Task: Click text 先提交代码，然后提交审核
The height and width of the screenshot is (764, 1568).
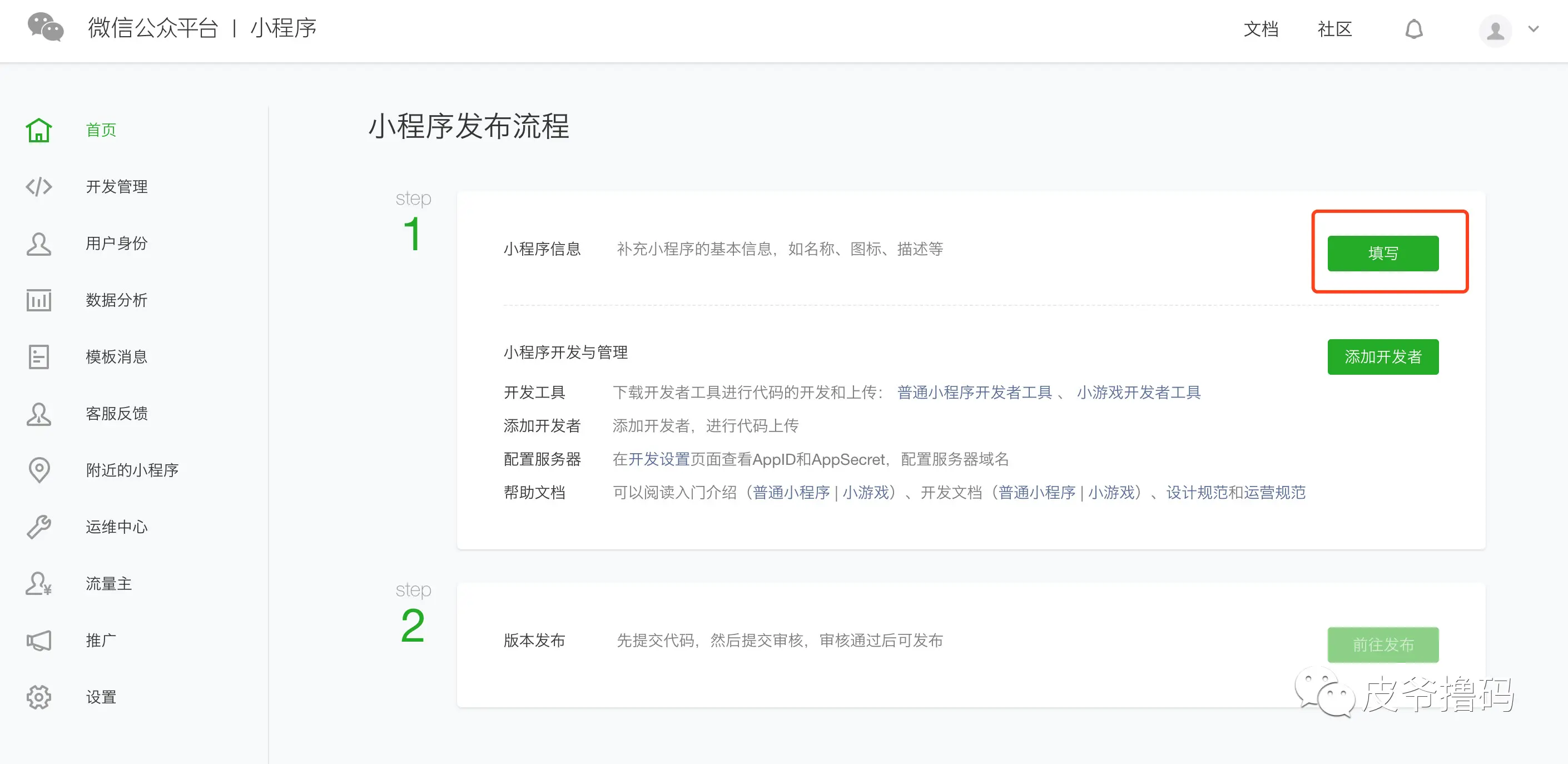Action: coord(711,641)
